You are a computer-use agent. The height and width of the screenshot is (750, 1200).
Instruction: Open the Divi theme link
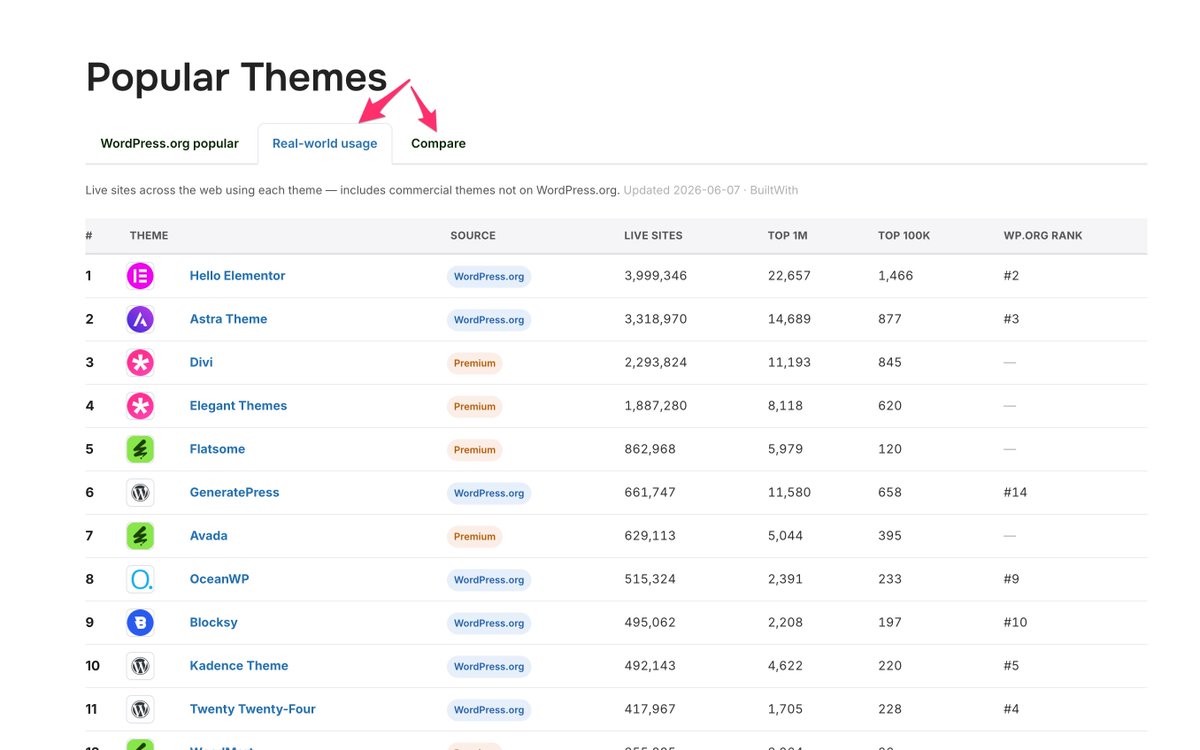coord(202,362)
